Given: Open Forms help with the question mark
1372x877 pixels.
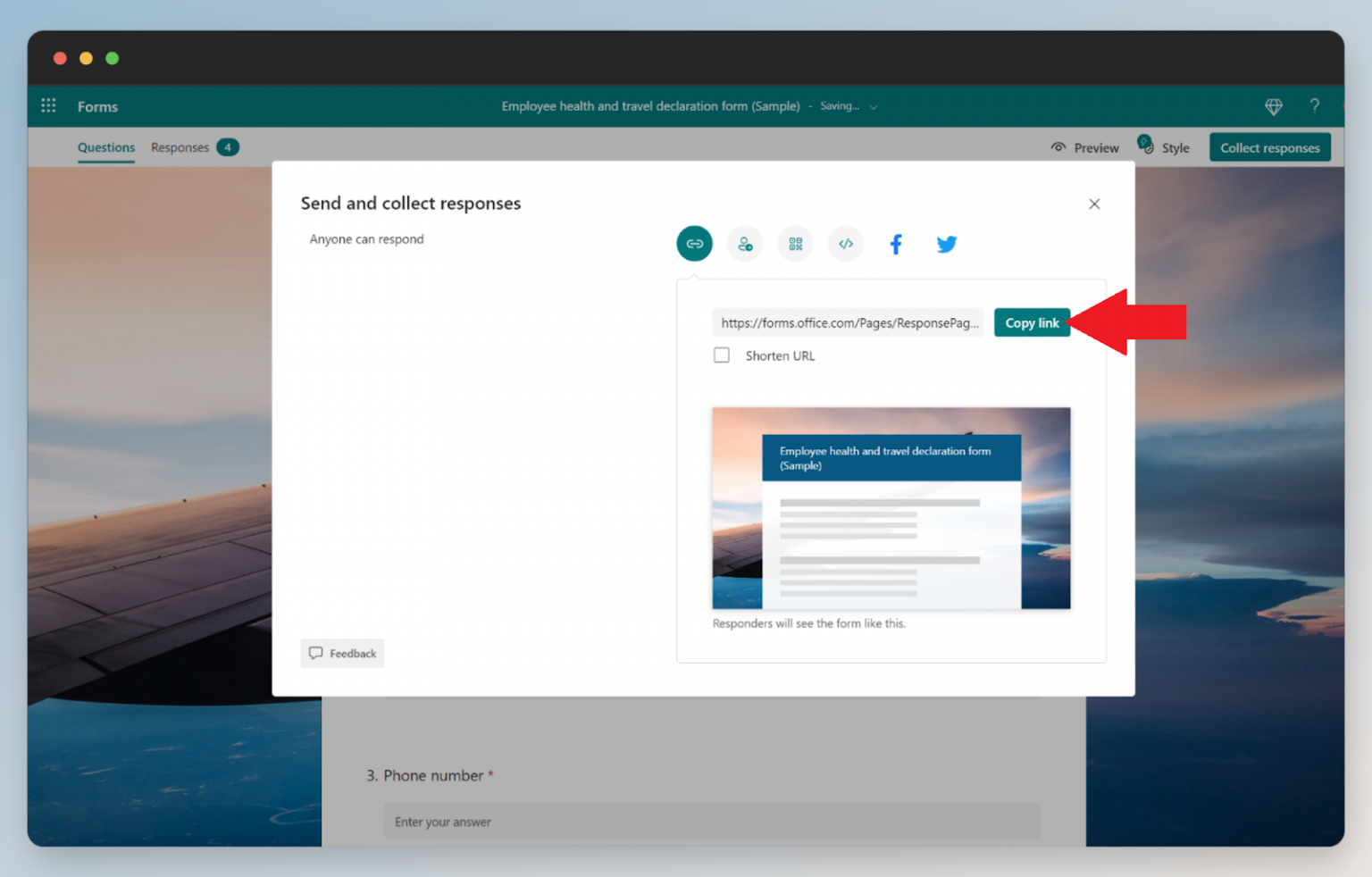Looking at the screenshot, I should click(1314, 106).
